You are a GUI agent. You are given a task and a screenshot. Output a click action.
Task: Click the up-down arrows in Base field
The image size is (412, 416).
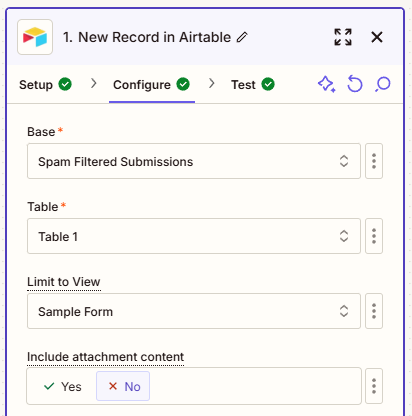344,161
